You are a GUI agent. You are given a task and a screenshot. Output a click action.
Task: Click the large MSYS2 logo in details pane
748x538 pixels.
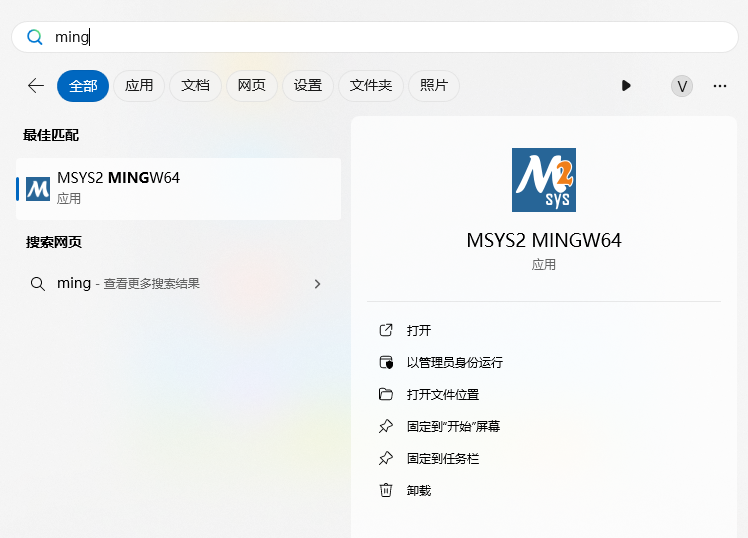[x=544, y=180]
